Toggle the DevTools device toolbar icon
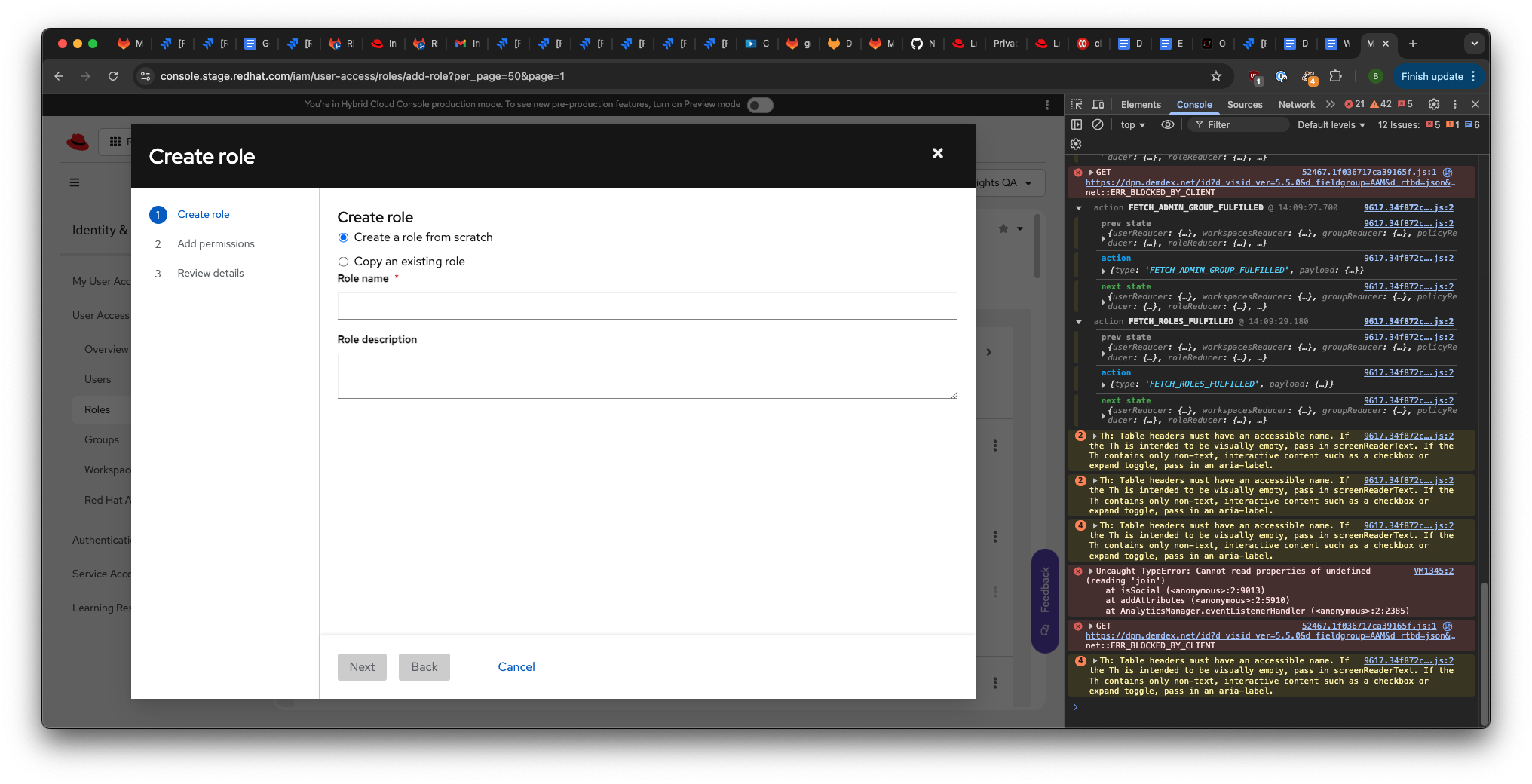The height and width of the screenshot is (784, 1532). tap(1098, 104)
